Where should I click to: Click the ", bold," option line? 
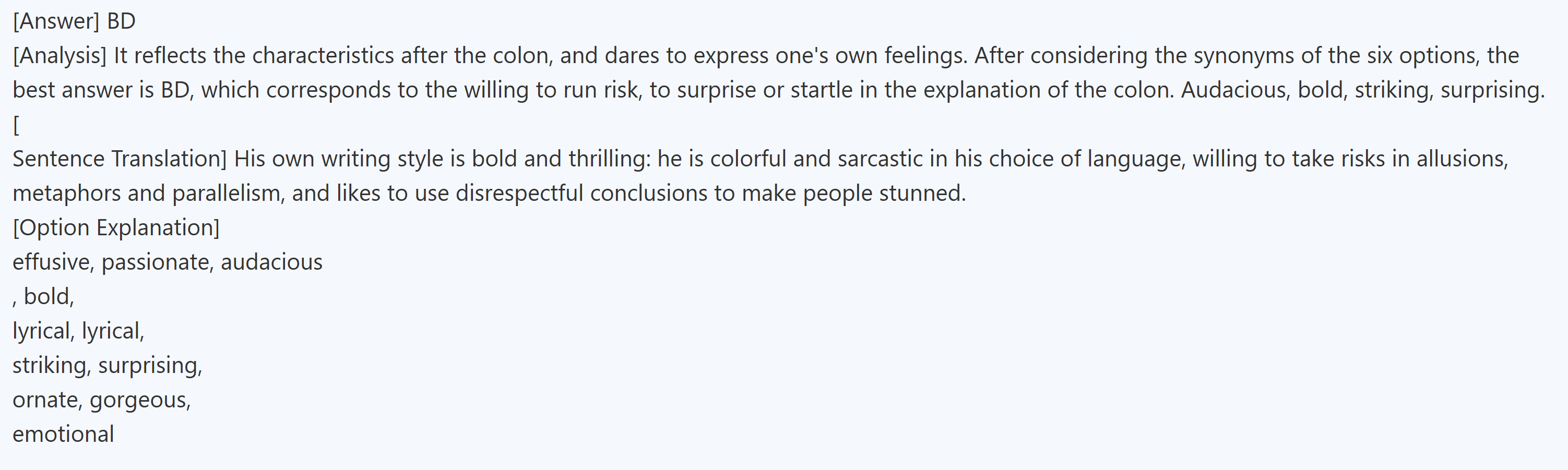(x=44, y=297)
